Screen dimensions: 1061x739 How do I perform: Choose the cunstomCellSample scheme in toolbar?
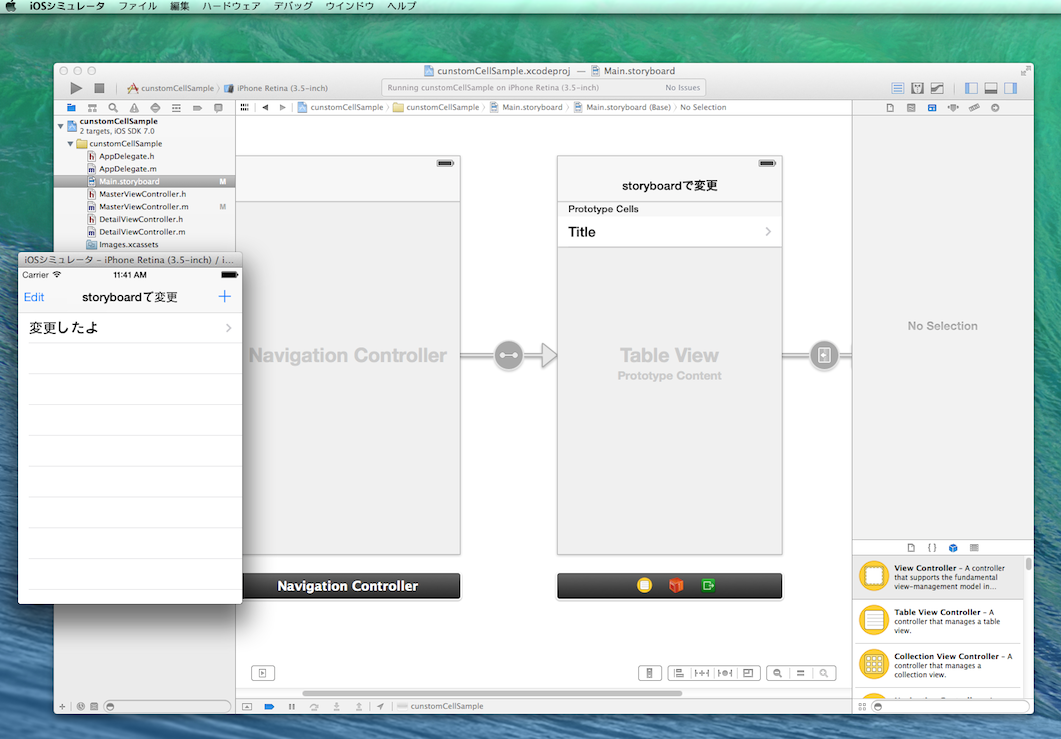point(170,88)
